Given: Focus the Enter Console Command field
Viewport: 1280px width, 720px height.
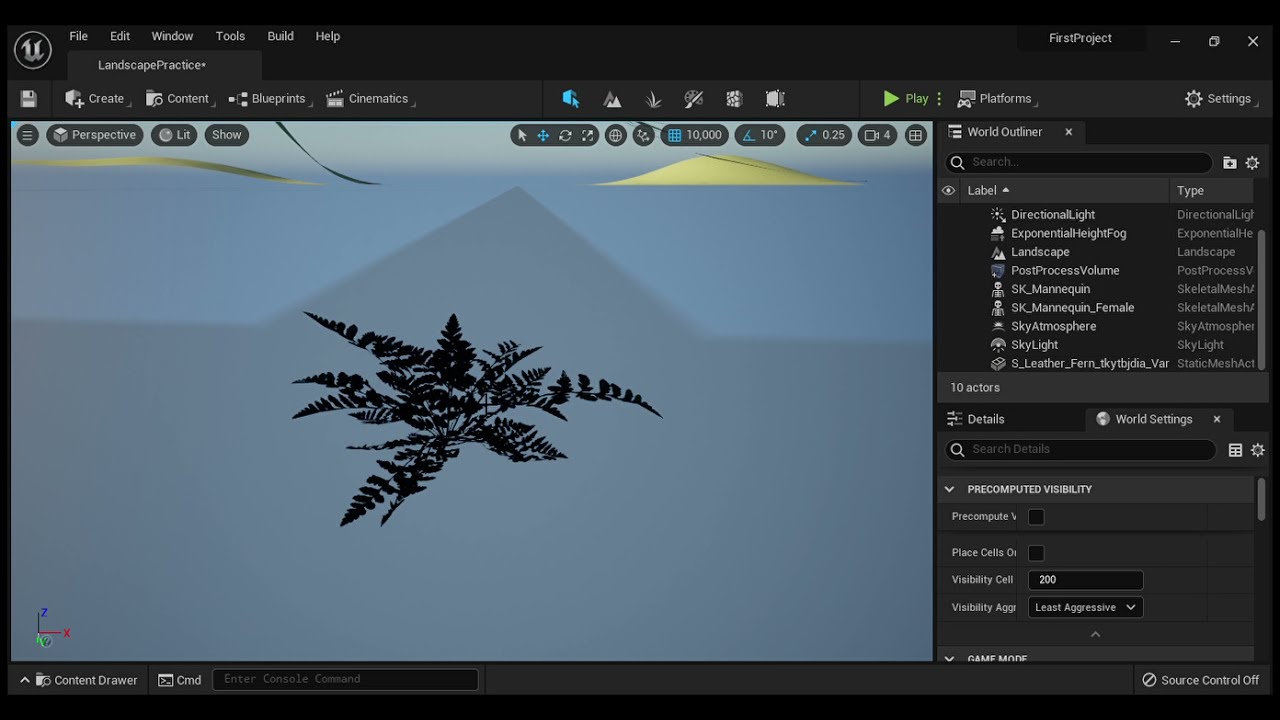Looking at the screenshot, I should (345, 679).
